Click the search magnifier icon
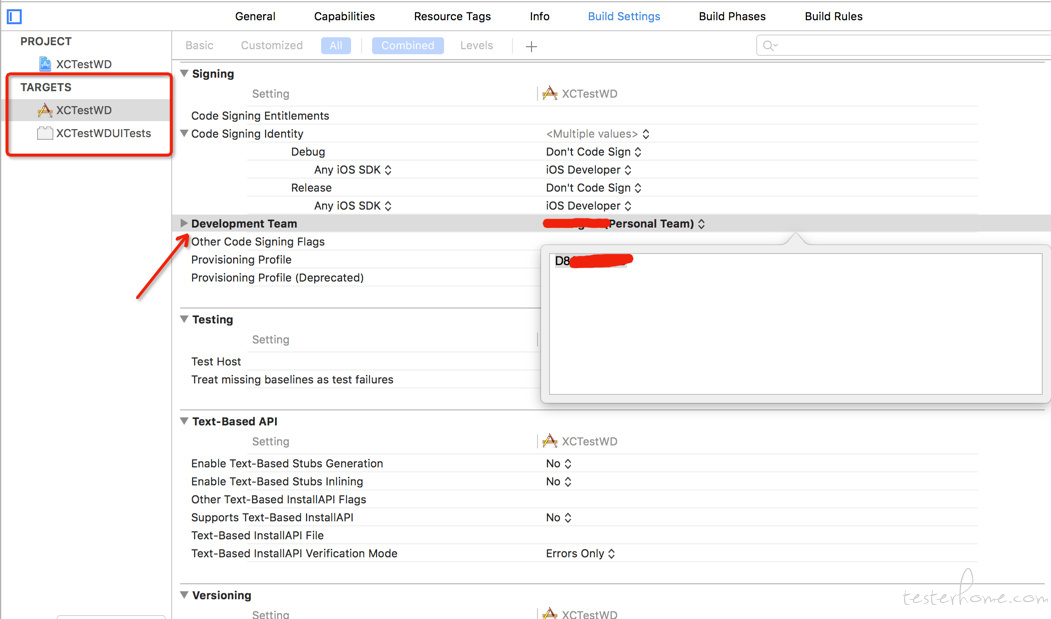Image resolution: width=1051 pixels, height=619 pixels. (x=769, y=46)
